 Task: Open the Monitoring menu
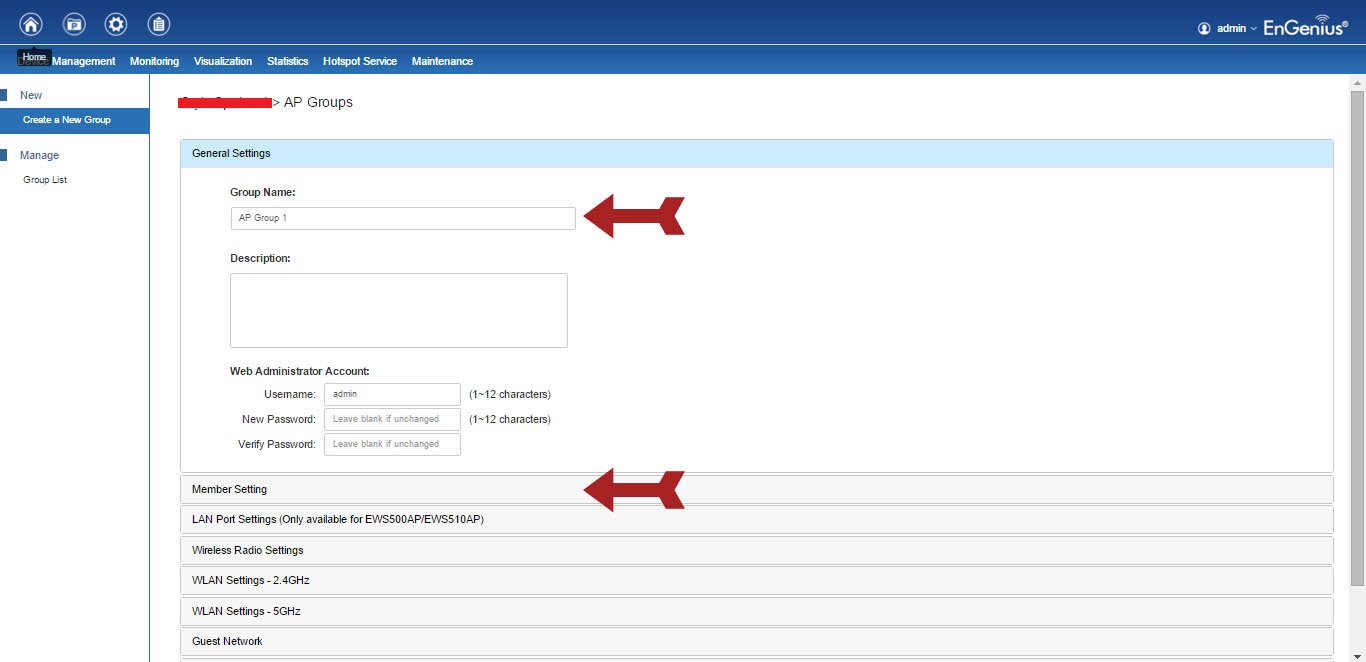tap(154, 61)
